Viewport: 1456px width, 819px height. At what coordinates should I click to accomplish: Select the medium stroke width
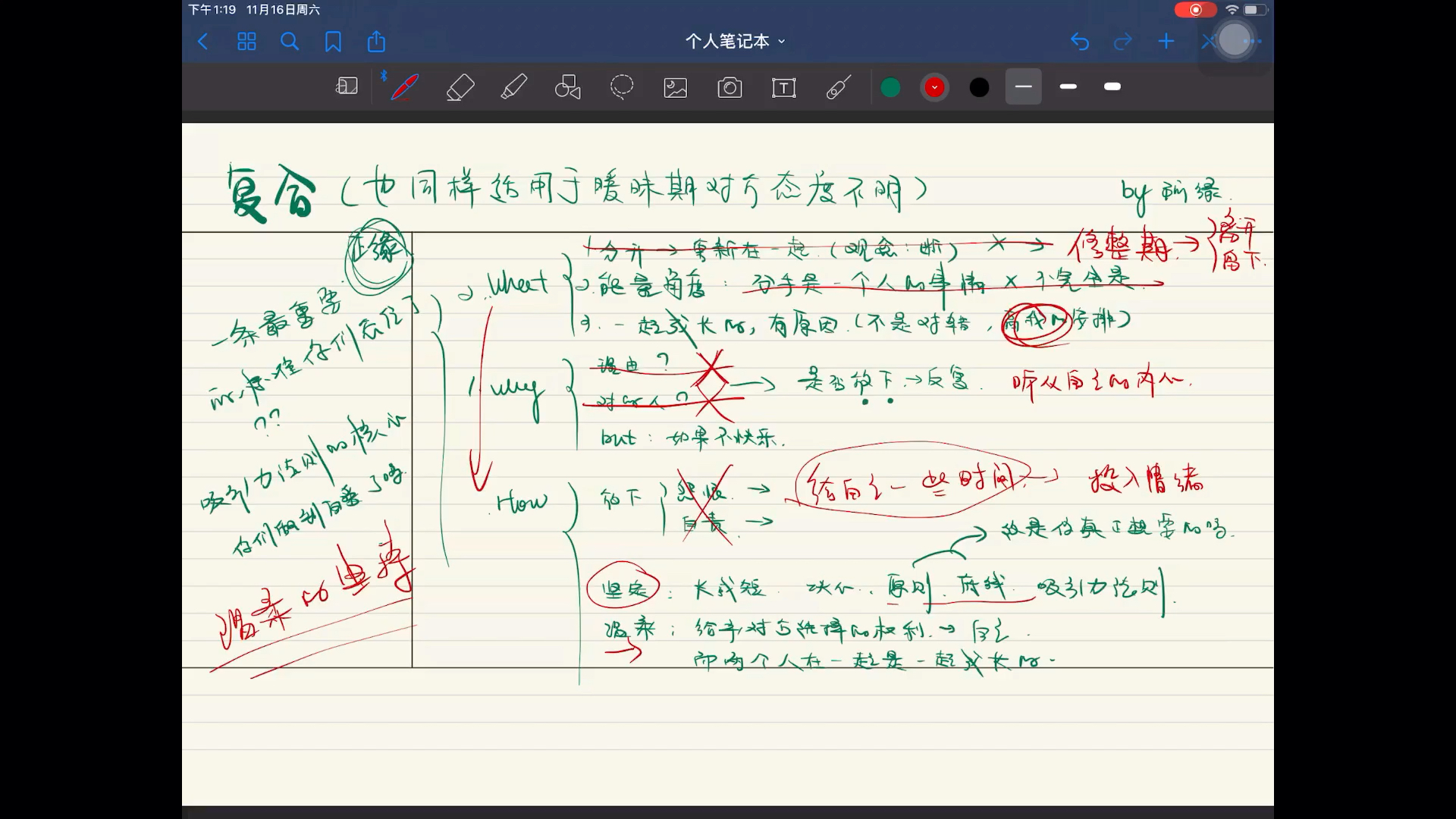(x=1068, y=86)
